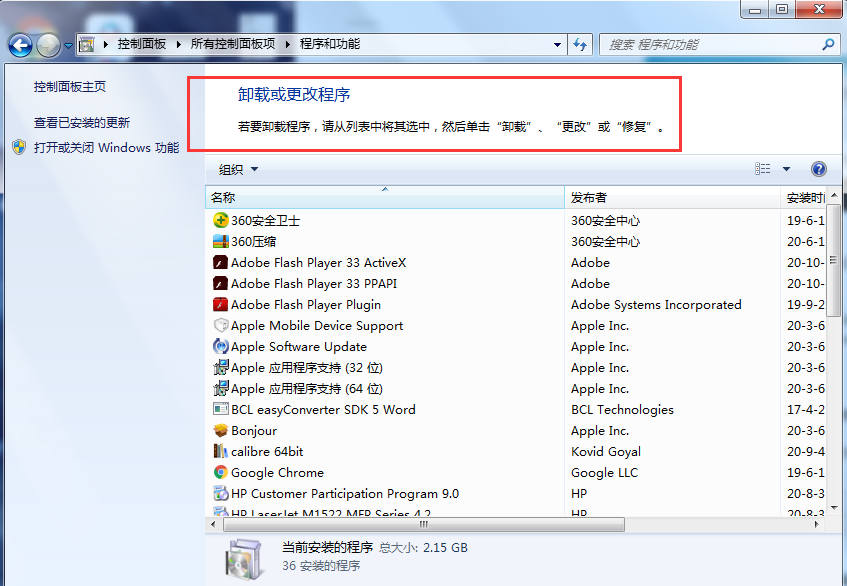Click the Bonjour program name
The width and height of the screenshot is (847, 586).
pyautogui.click(x=254, y=430)
